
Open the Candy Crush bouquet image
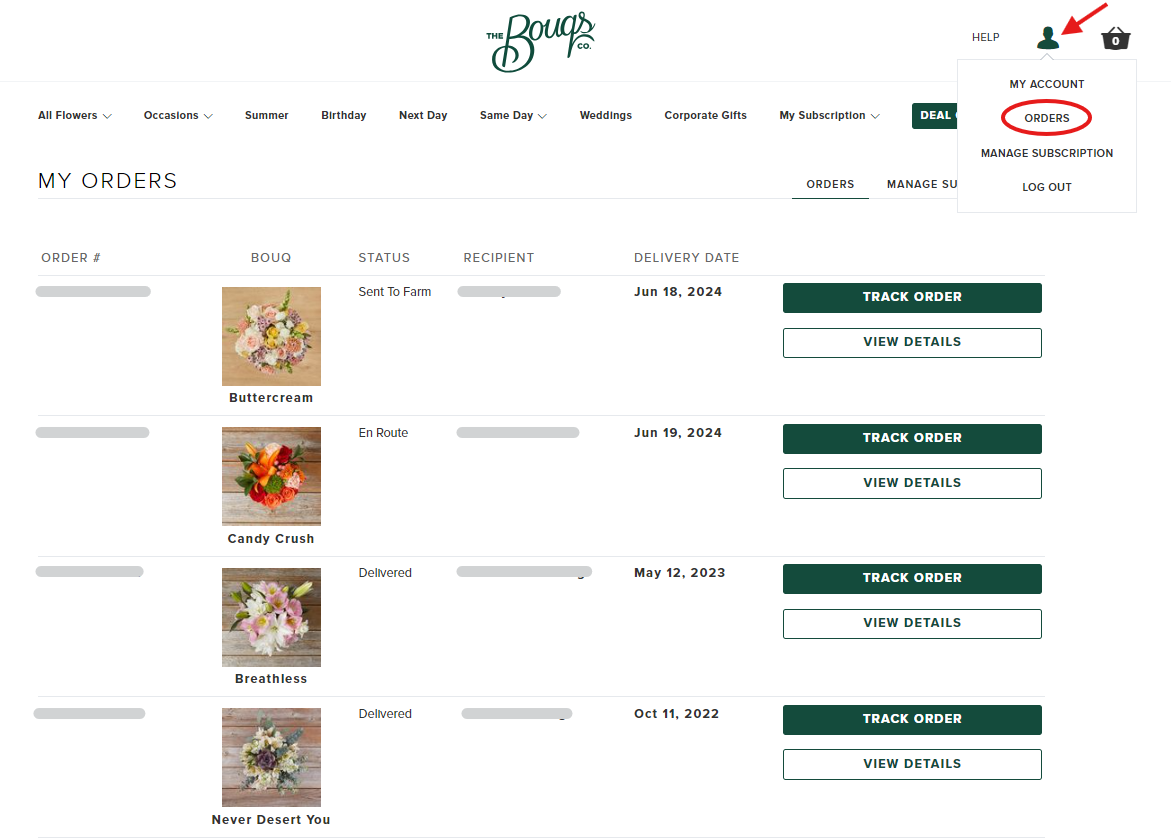click(x=271, y=477)
